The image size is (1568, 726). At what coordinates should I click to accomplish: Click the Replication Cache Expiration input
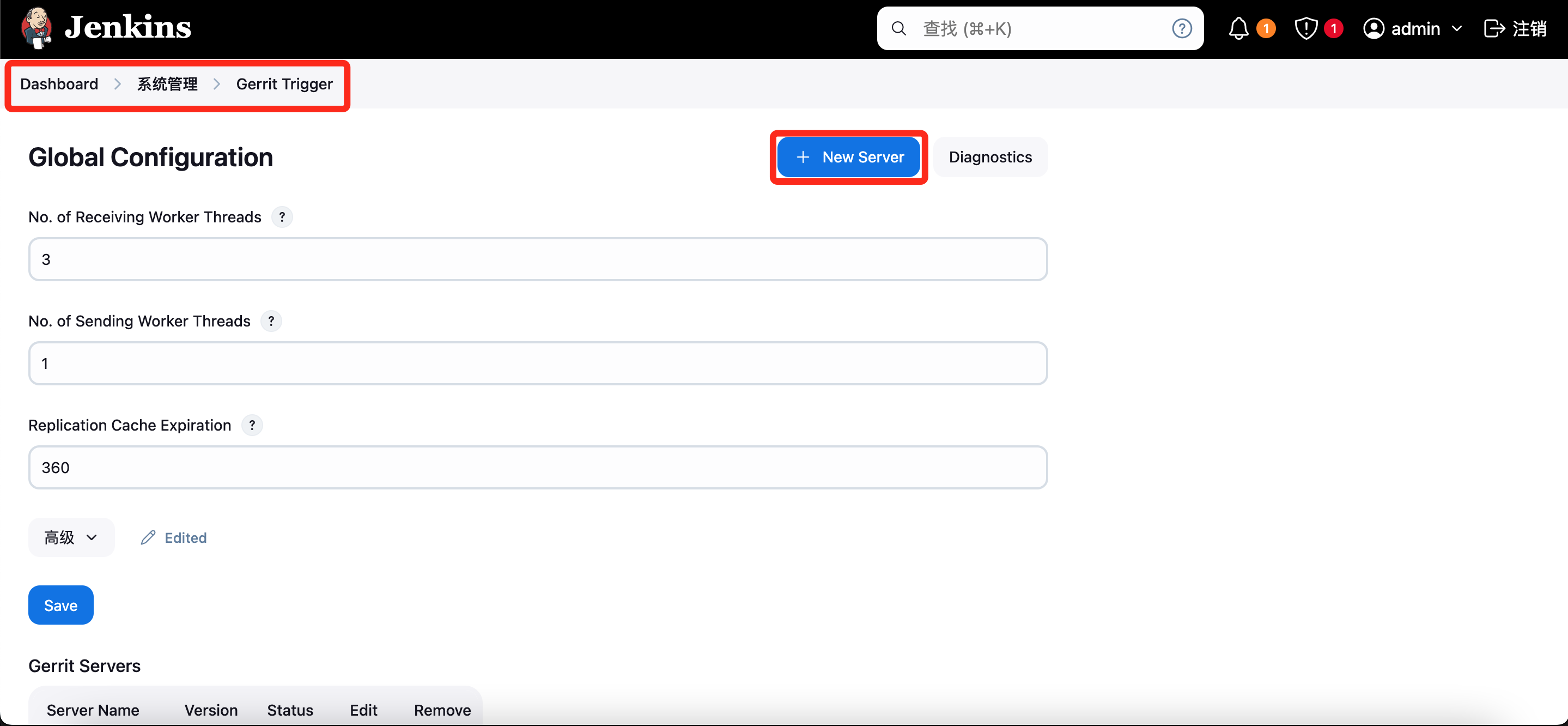tap(538, 468)
